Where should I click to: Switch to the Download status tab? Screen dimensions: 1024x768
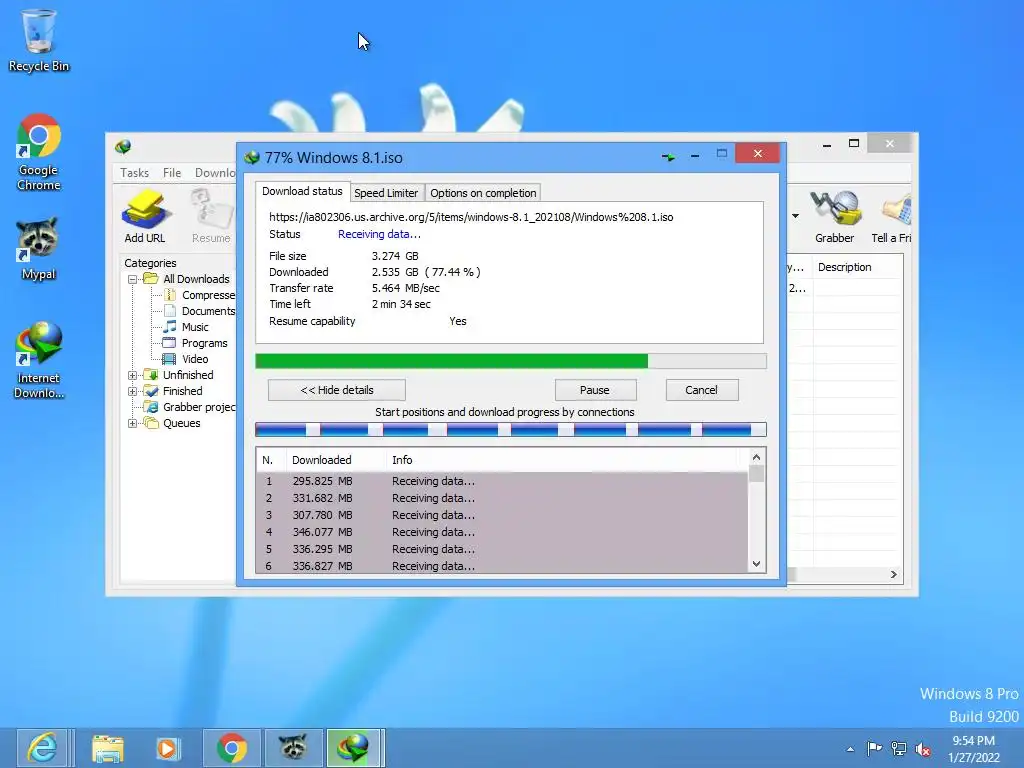coord(302,191)
